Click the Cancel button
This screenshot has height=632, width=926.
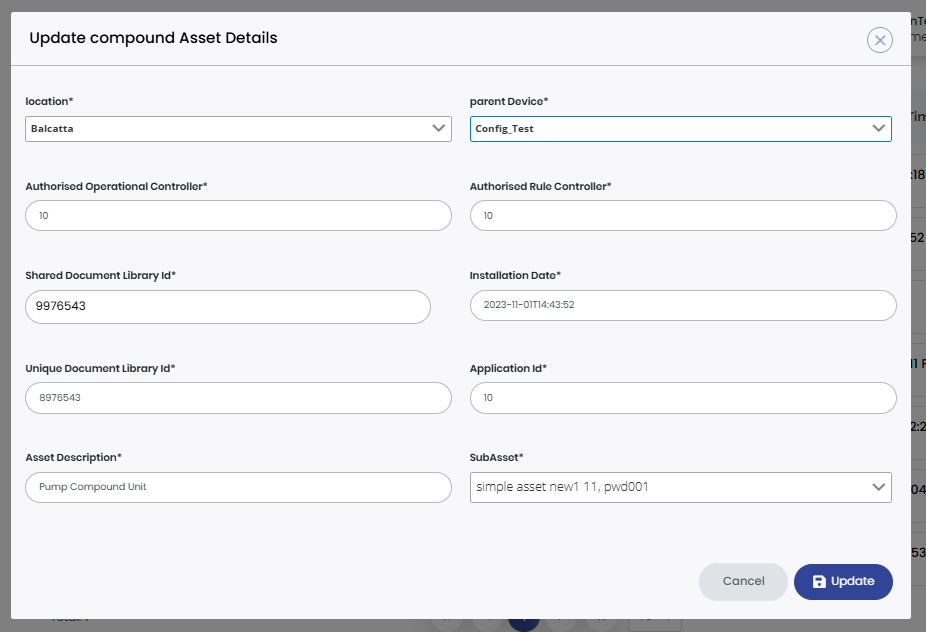743,581
